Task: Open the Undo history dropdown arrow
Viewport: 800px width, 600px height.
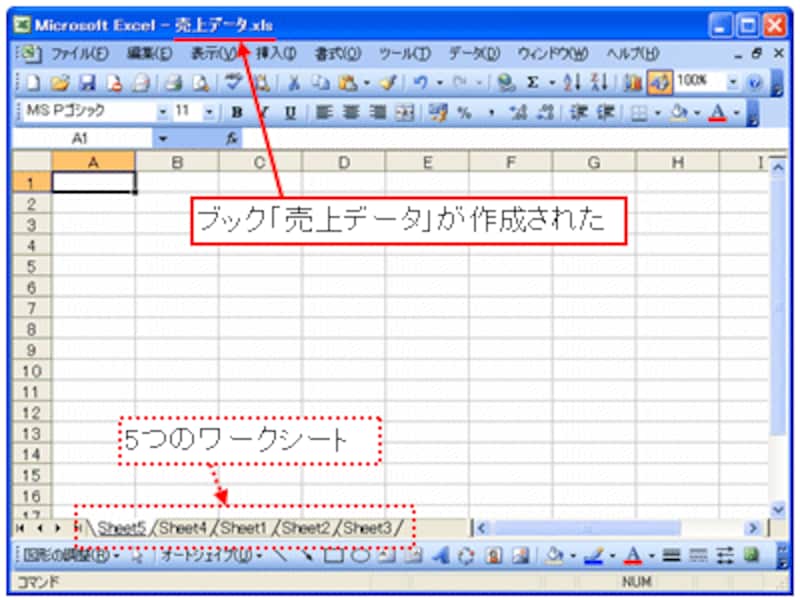Action: [440, 83]
